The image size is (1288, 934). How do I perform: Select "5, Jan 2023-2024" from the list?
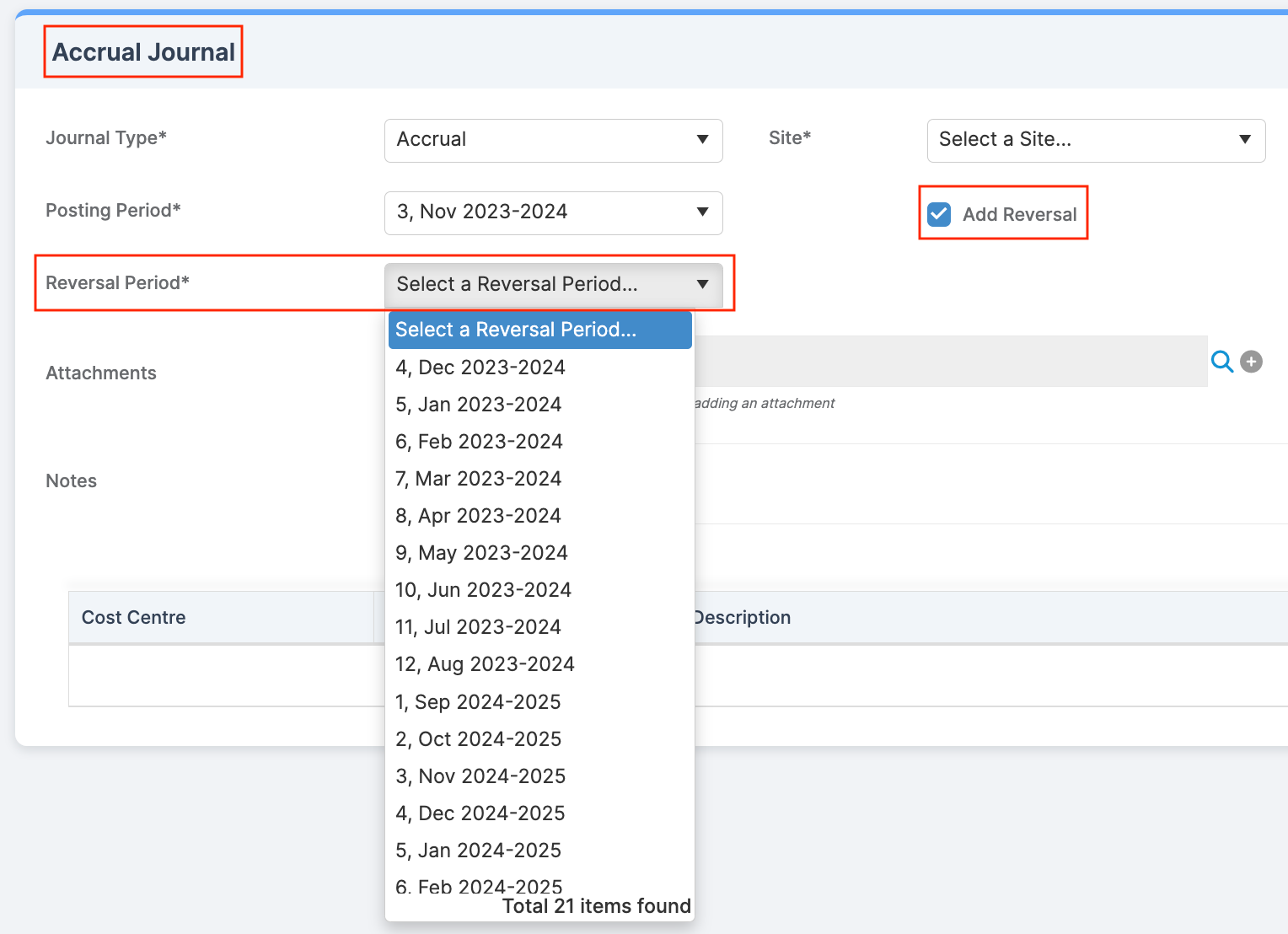coord(479,405)
